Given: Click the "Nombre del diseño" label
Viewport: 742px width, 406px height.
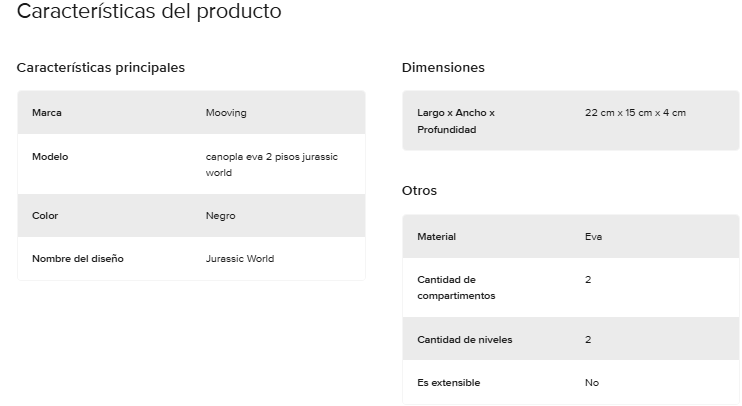Looking at the screenshot, I should [78, 259].
